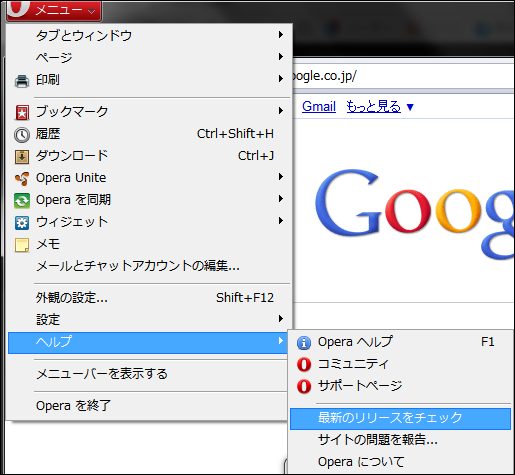
Task: Open the メモ menu entry
Action: coord(149,244)
